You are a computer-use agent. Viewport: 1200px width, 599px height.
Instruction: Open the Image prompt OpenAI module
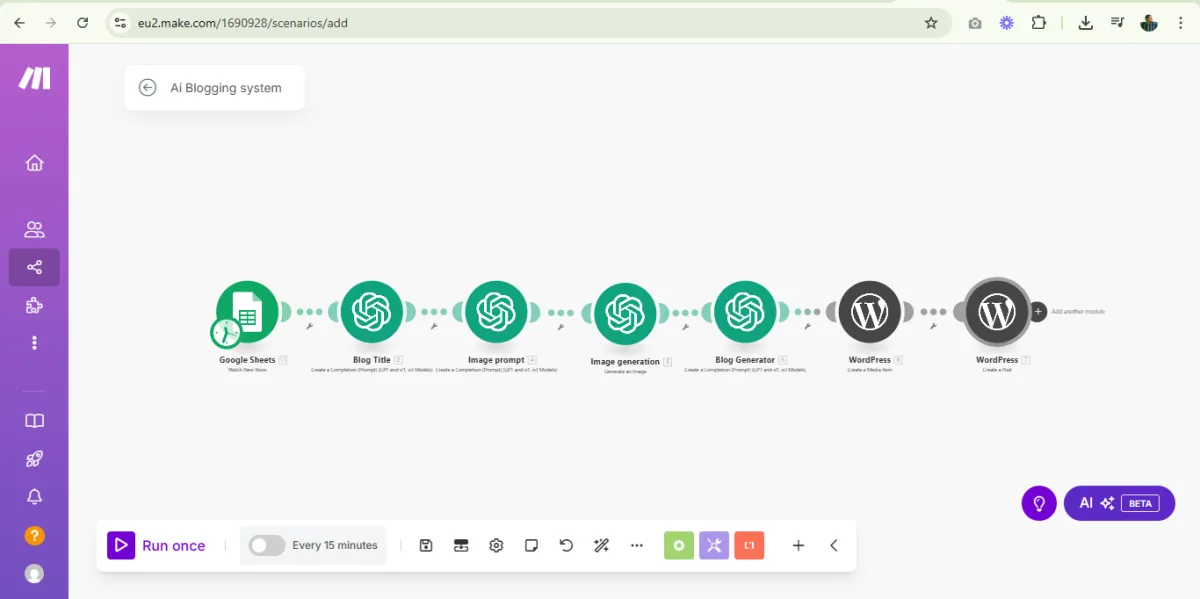coord(496,312)
